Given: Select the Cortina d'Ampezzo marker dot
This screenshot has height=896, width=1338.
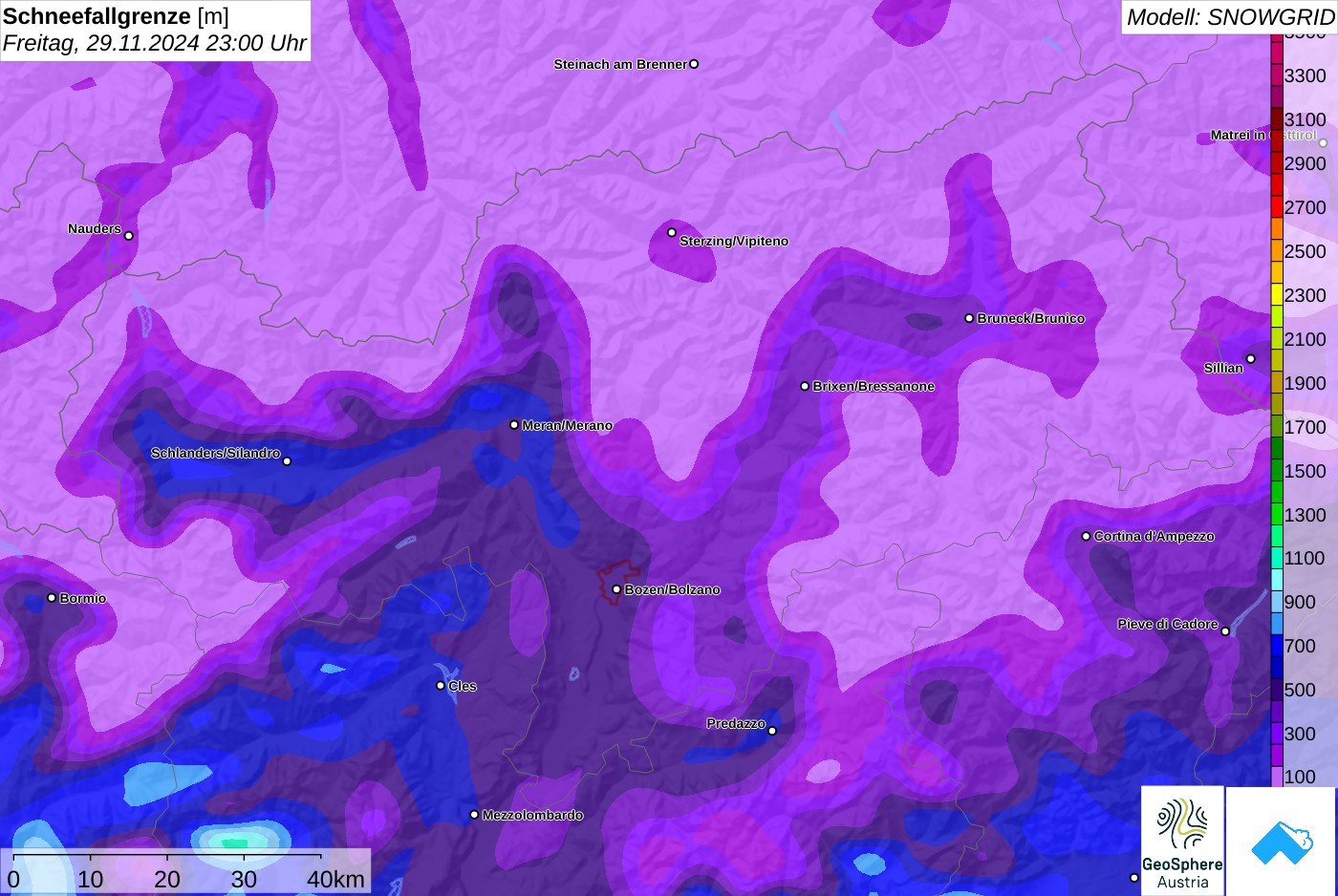Looking at the screenshot, I should tap(1086, 536).
